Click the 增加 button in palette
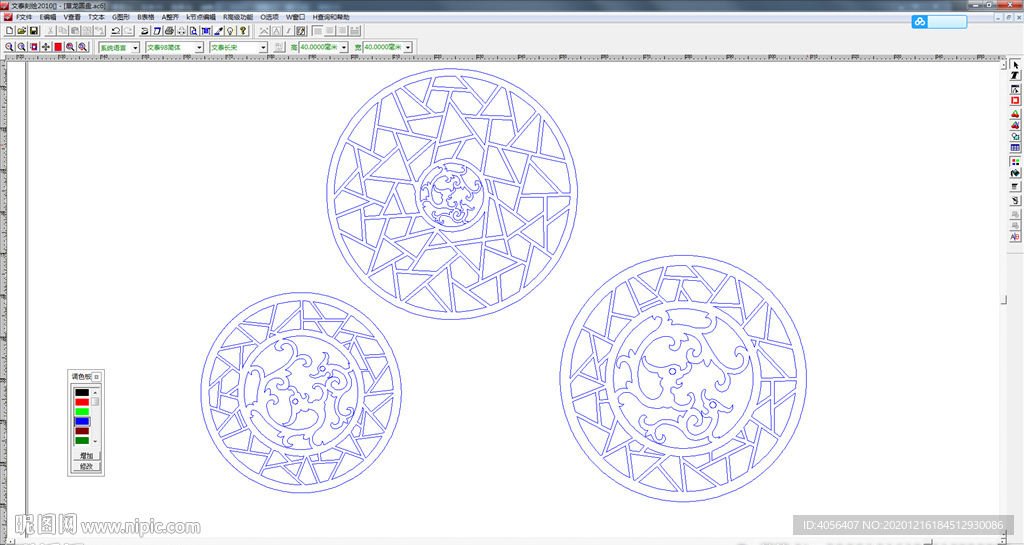The height and width of the screenshot is (545, 1024). (86, 456)
